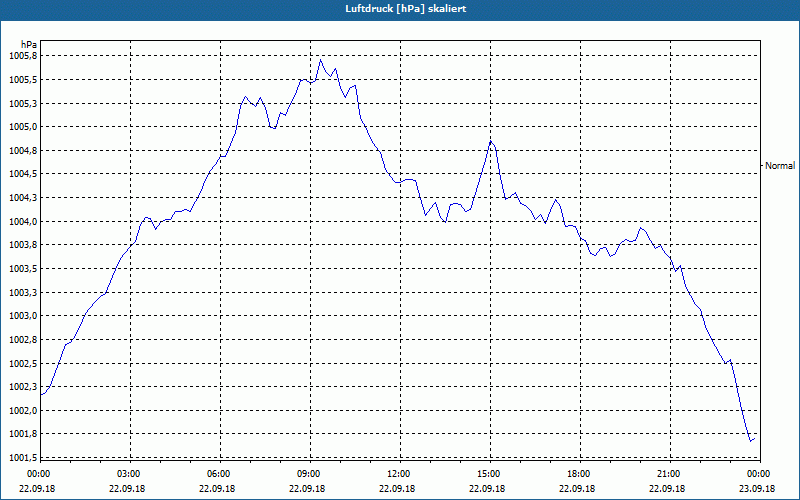The image size is (800, 500).
Task: Click the 1001,5 y-axis value
Action: 23,458
